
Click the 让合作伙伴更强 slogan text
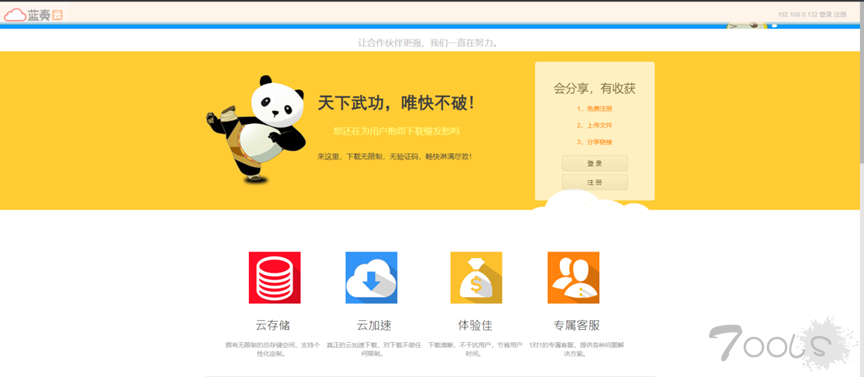point(428,42)
